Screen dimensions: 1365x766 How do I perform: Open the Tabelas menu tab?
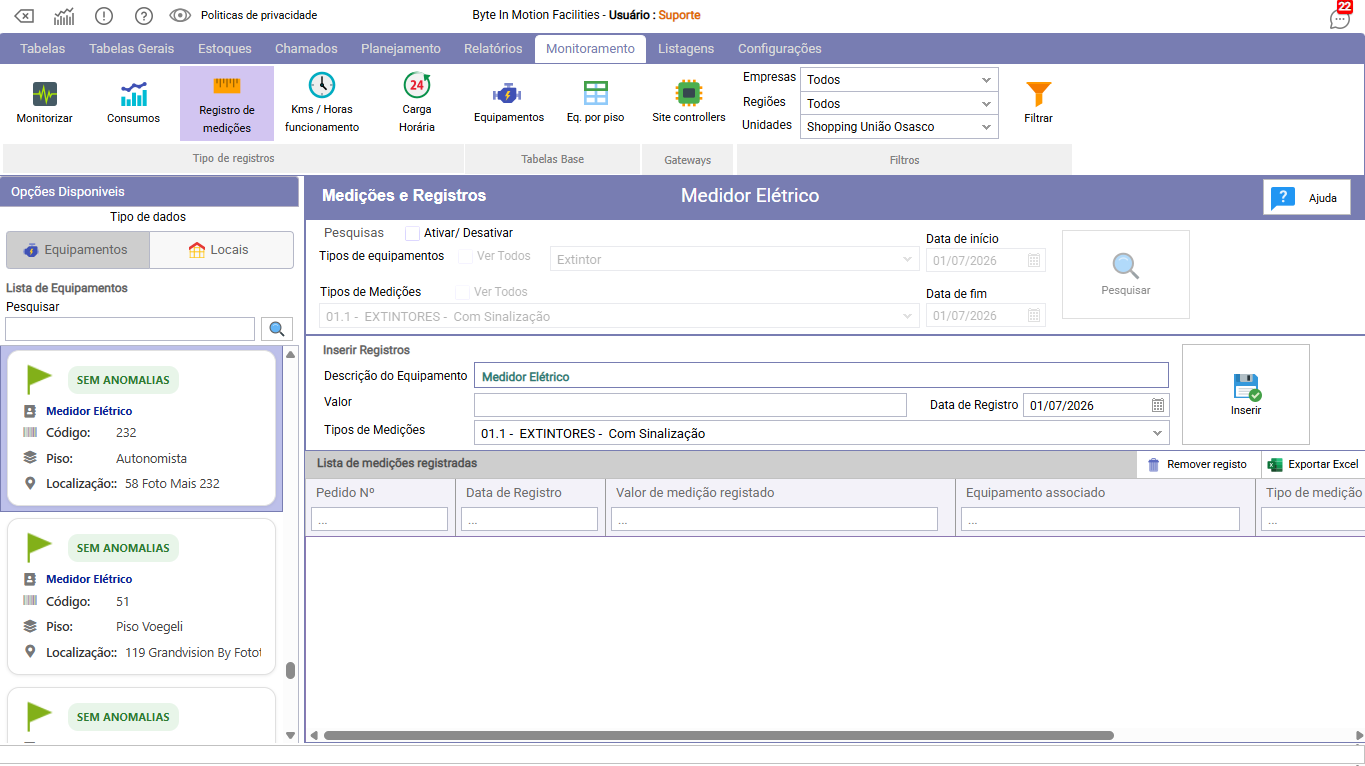click(42, 48)
